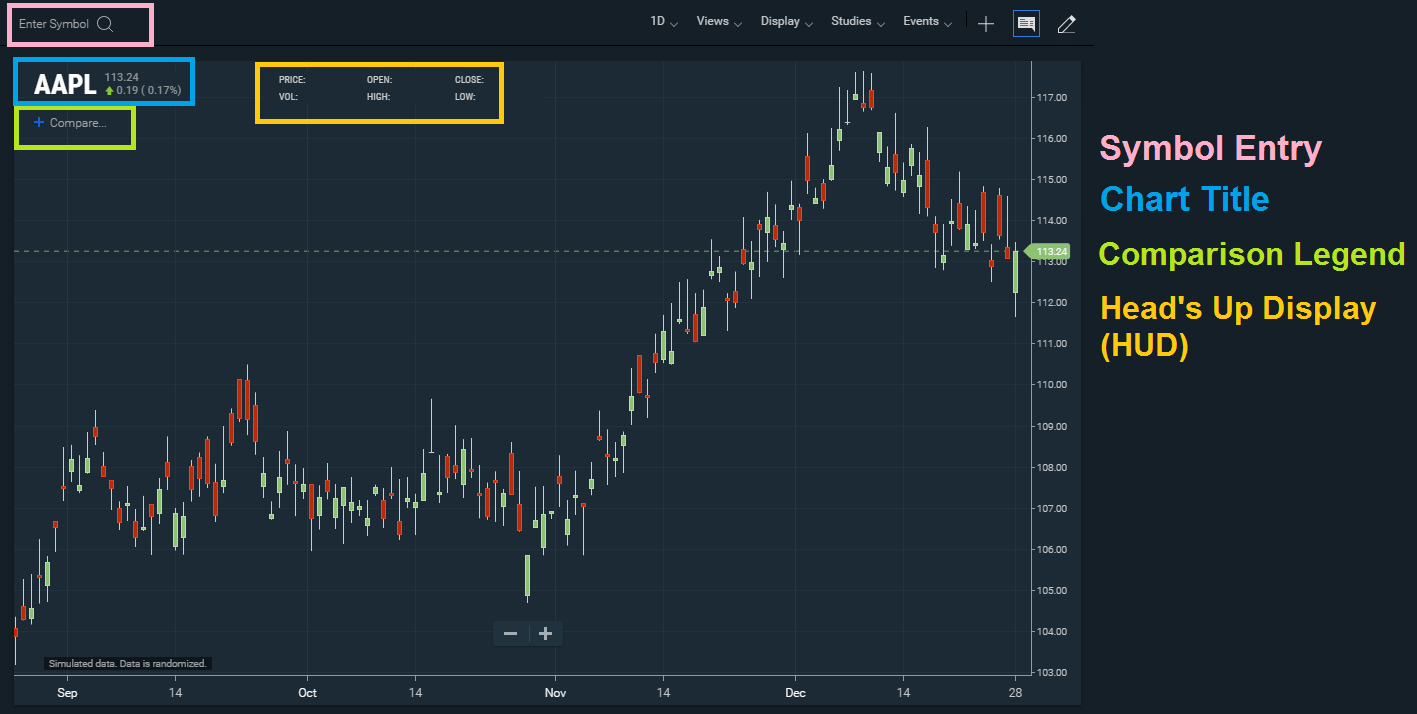
Task: Click the 113.24 price beside AAPL title
Action: point(121,76)
